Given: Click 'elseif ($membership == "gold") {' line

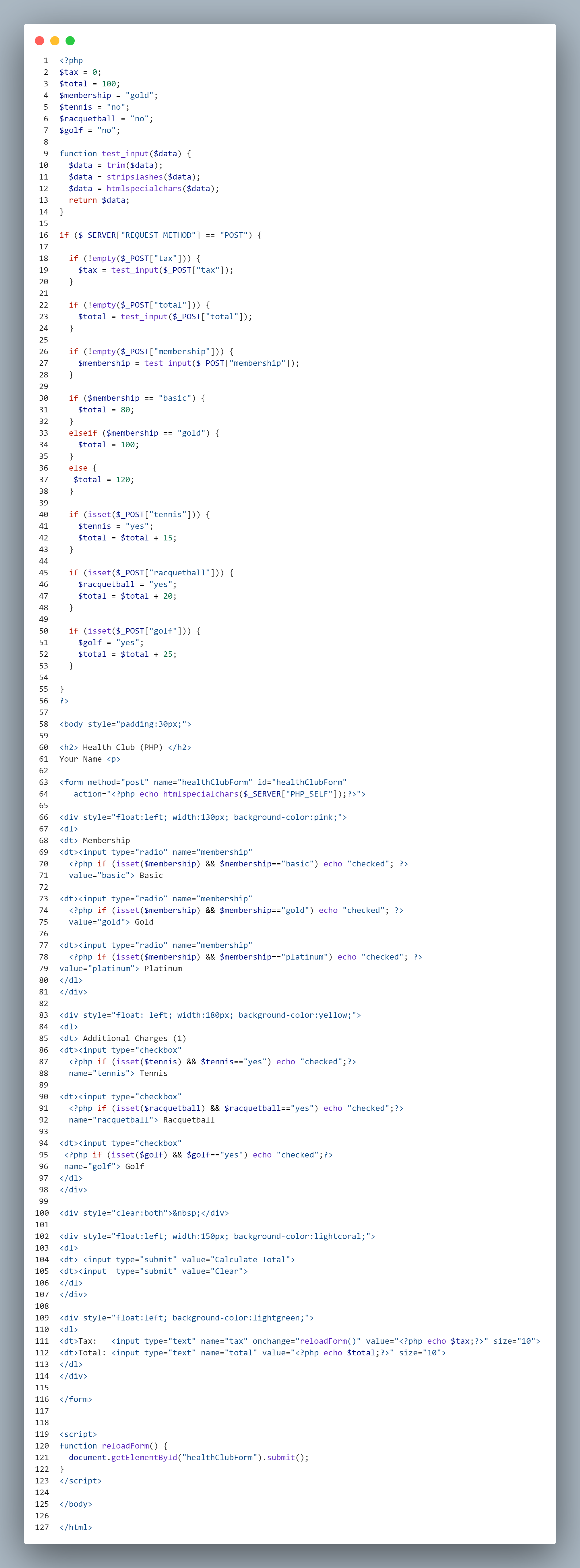Looking at the screenshot, I should (144, 433).
